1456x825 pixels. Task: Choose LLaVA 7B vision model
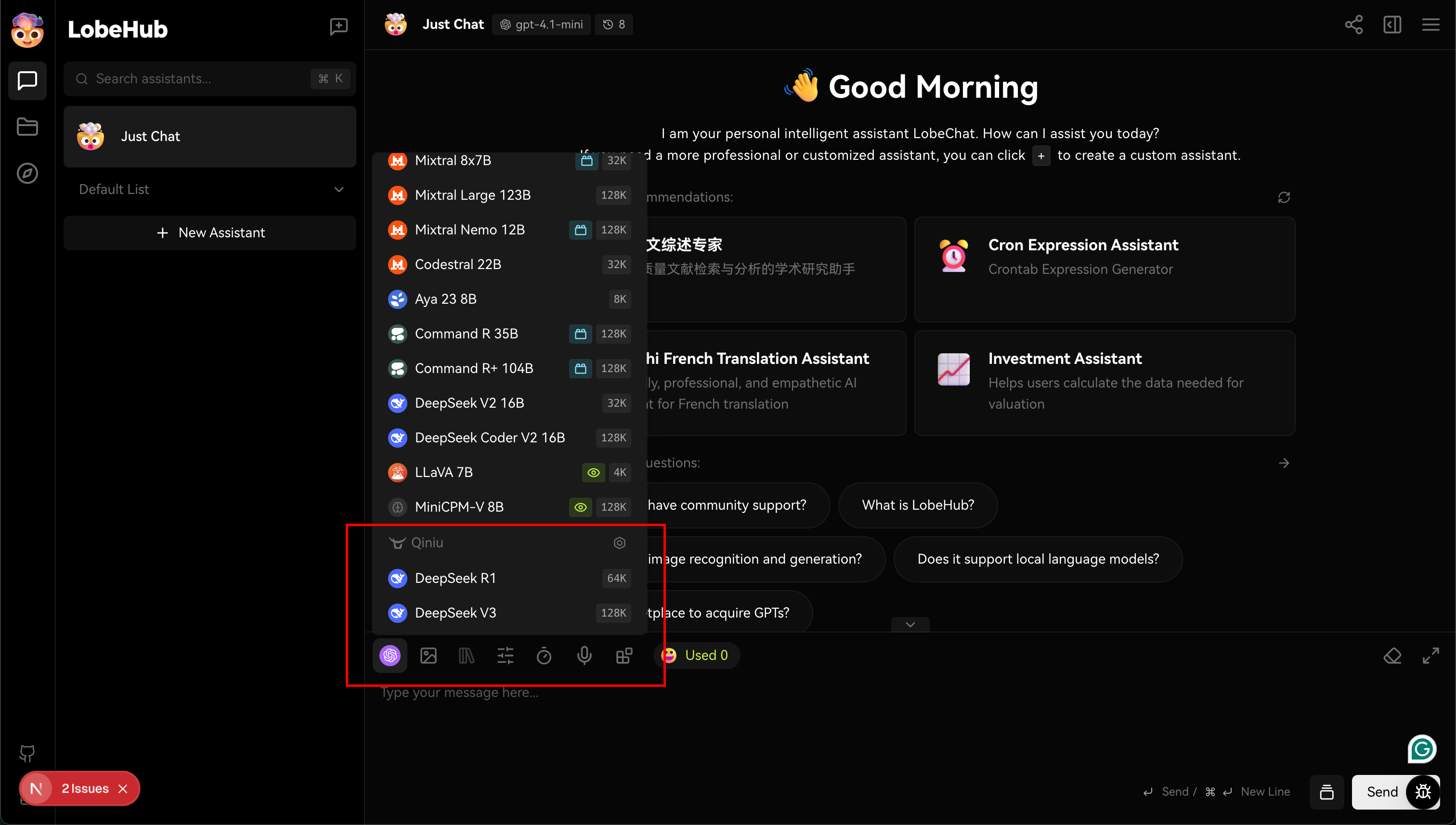point(509,472)
